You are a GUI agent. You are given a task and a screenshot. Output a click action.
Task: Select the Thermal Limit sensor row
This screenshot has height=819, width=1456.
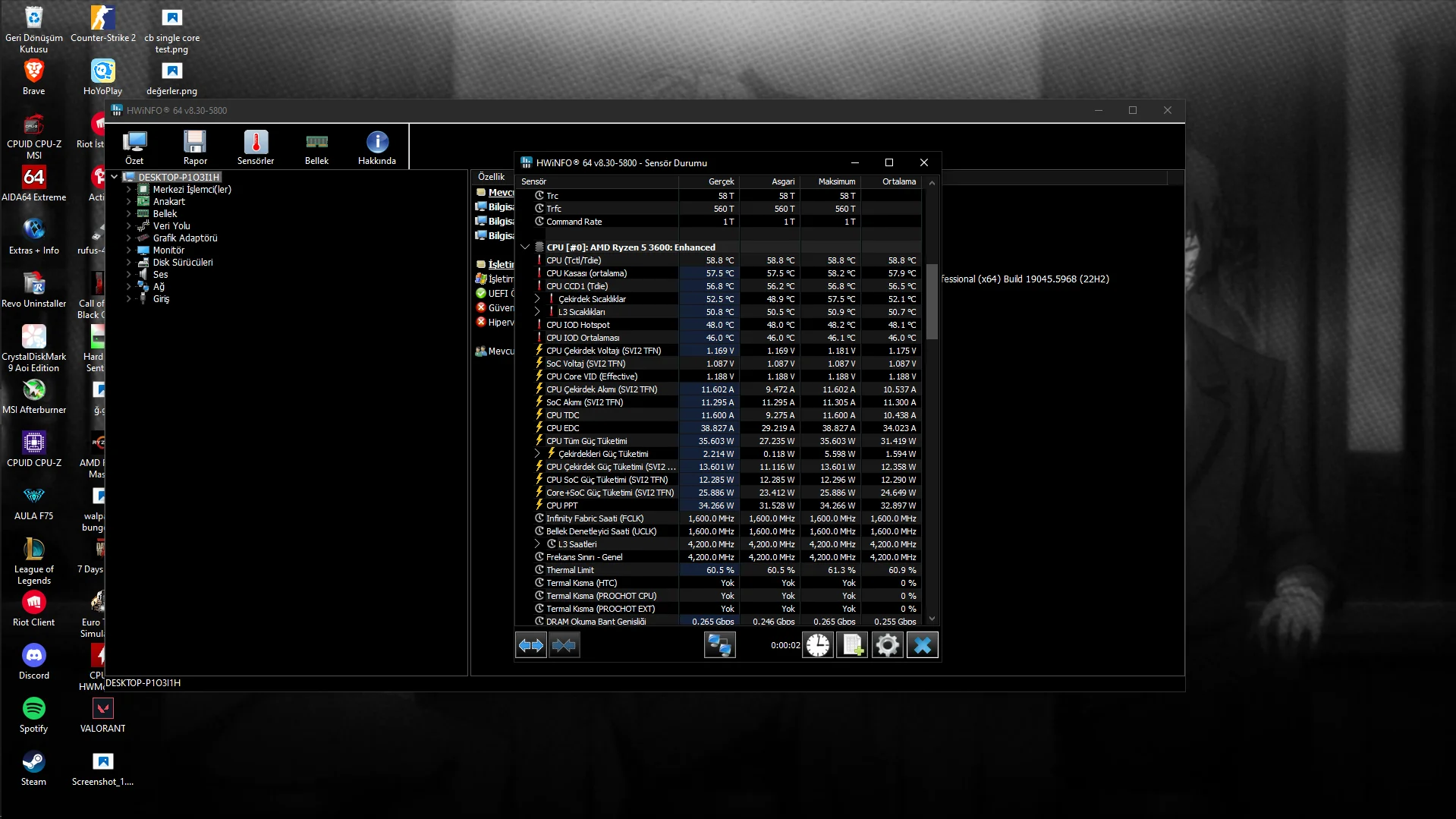pyautogui.click(x=719, y=570)
